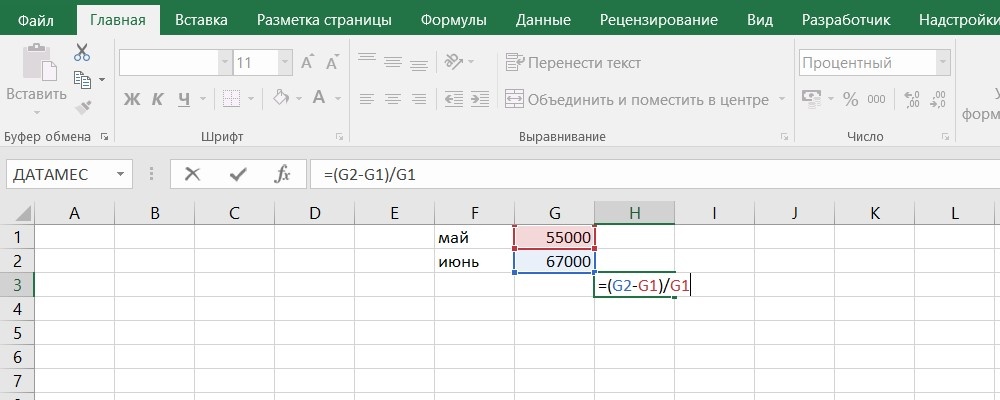Toggle underline Ч formatting
This screenshot has width=1000, height=400.
184,99
